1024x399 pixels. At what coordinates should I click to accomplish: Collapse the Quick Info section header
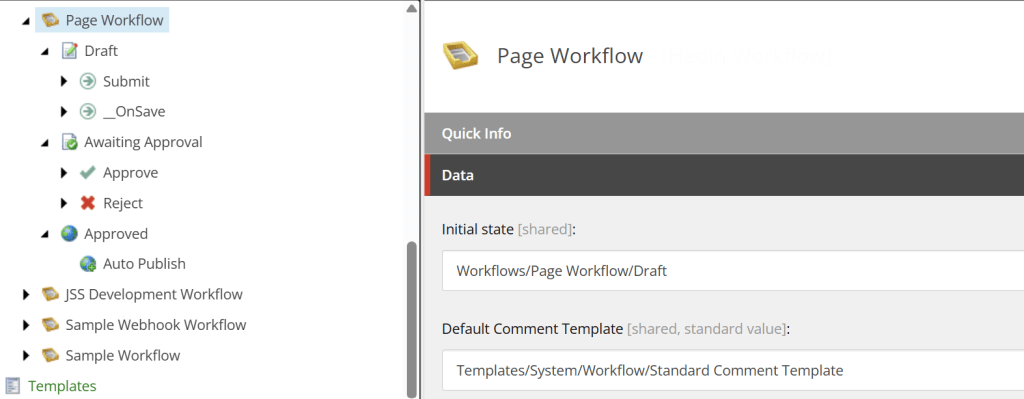[724, 133]
